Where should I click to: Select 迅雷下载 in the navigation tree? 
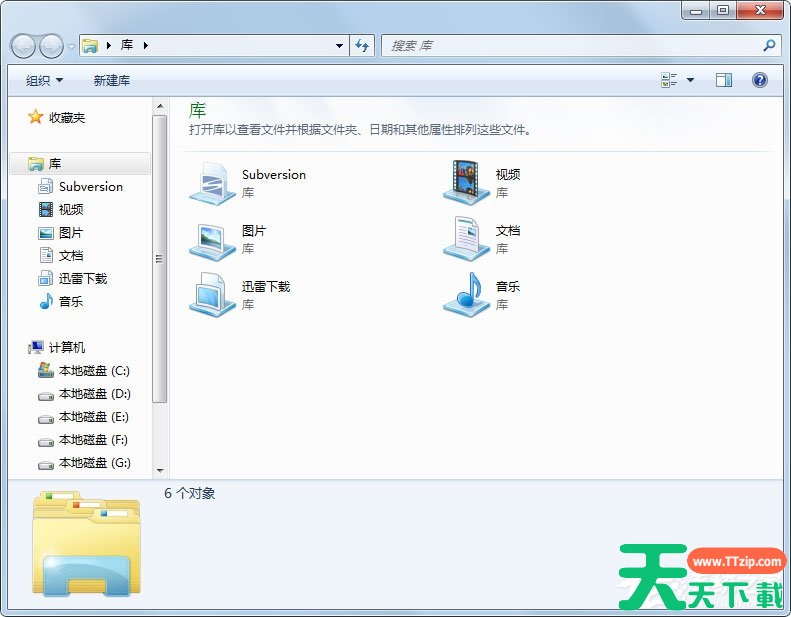pyautogui.click(x=83, y=278)
